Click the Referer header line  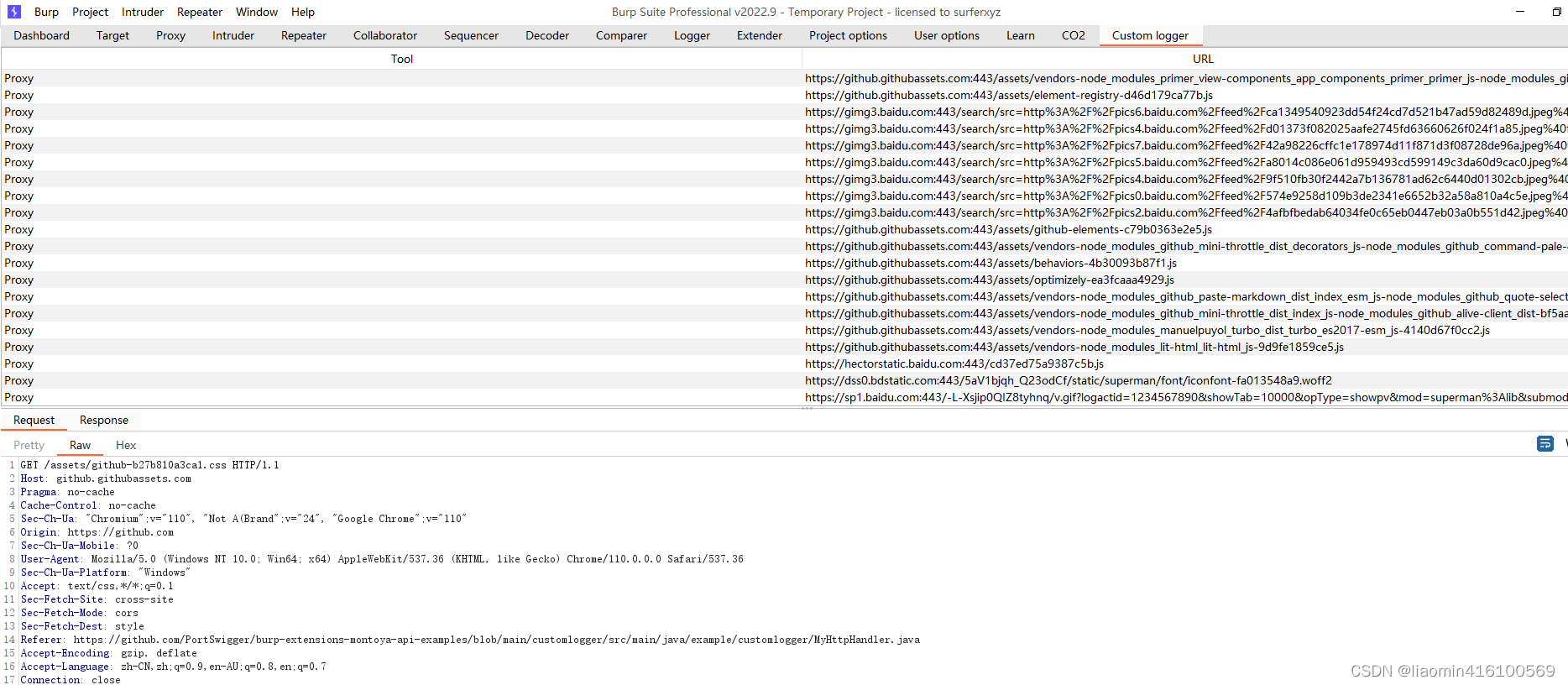[x=470, y=640]
